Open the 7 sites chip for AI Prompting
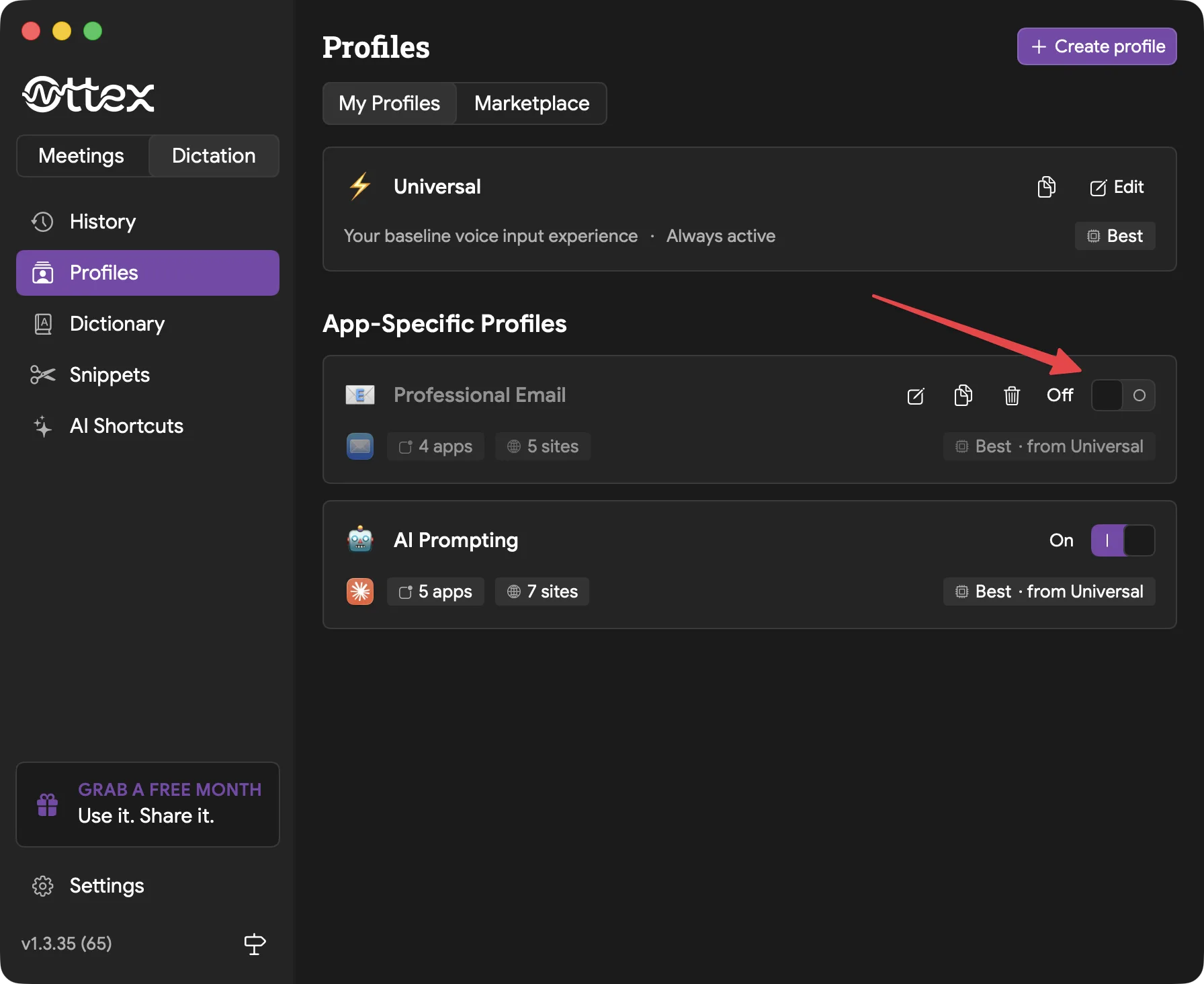1204x984 pixels. coord(542,591)
